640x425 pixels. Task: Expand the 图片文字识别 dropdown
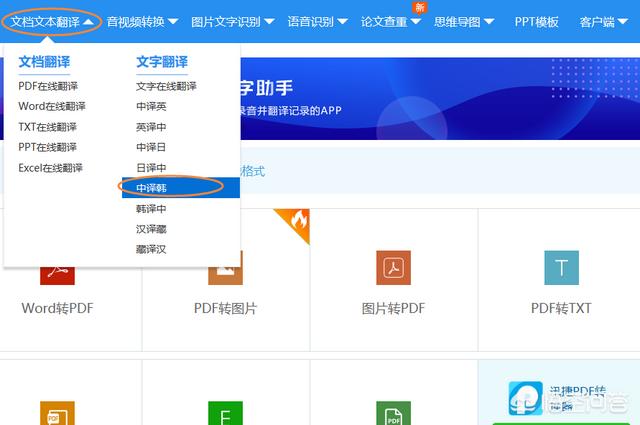(x=234, y=21)
